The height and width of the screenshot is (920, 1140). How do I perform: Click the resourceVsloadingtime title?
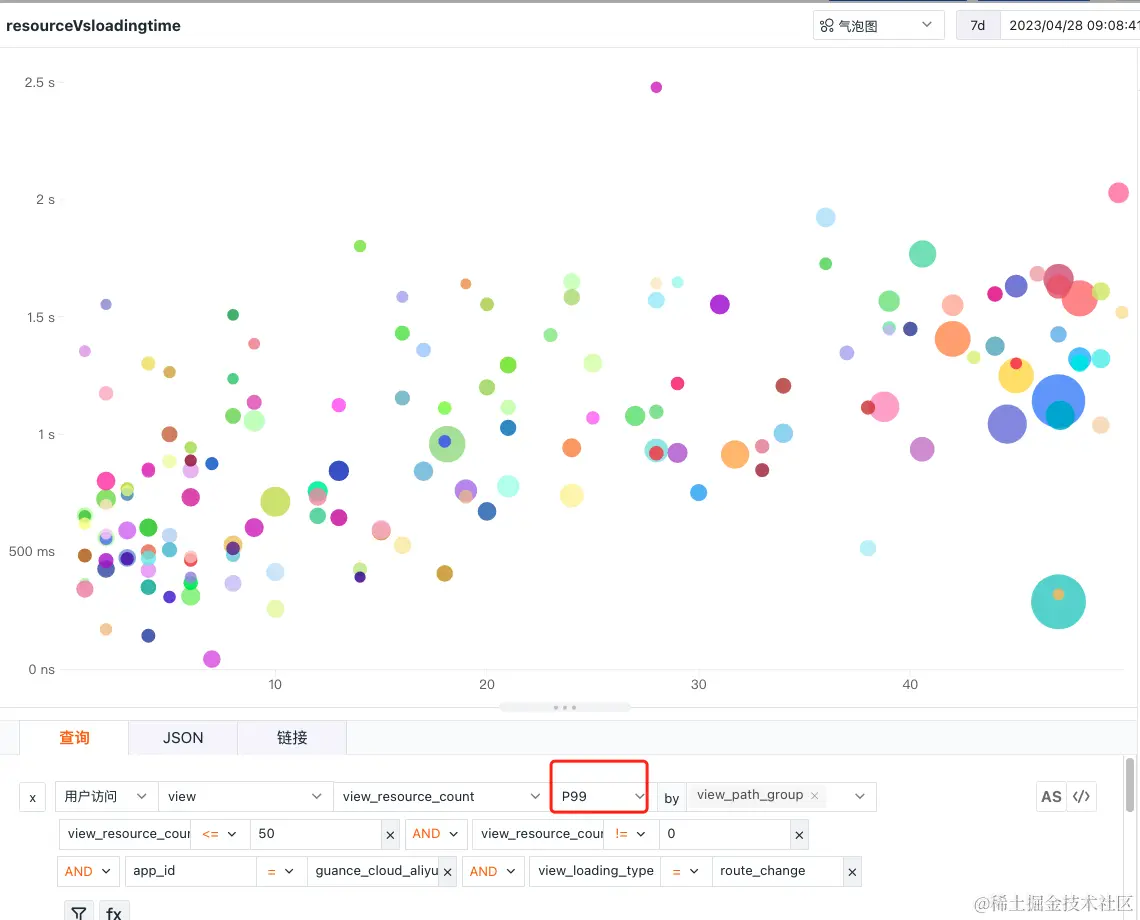pos(93,25)
